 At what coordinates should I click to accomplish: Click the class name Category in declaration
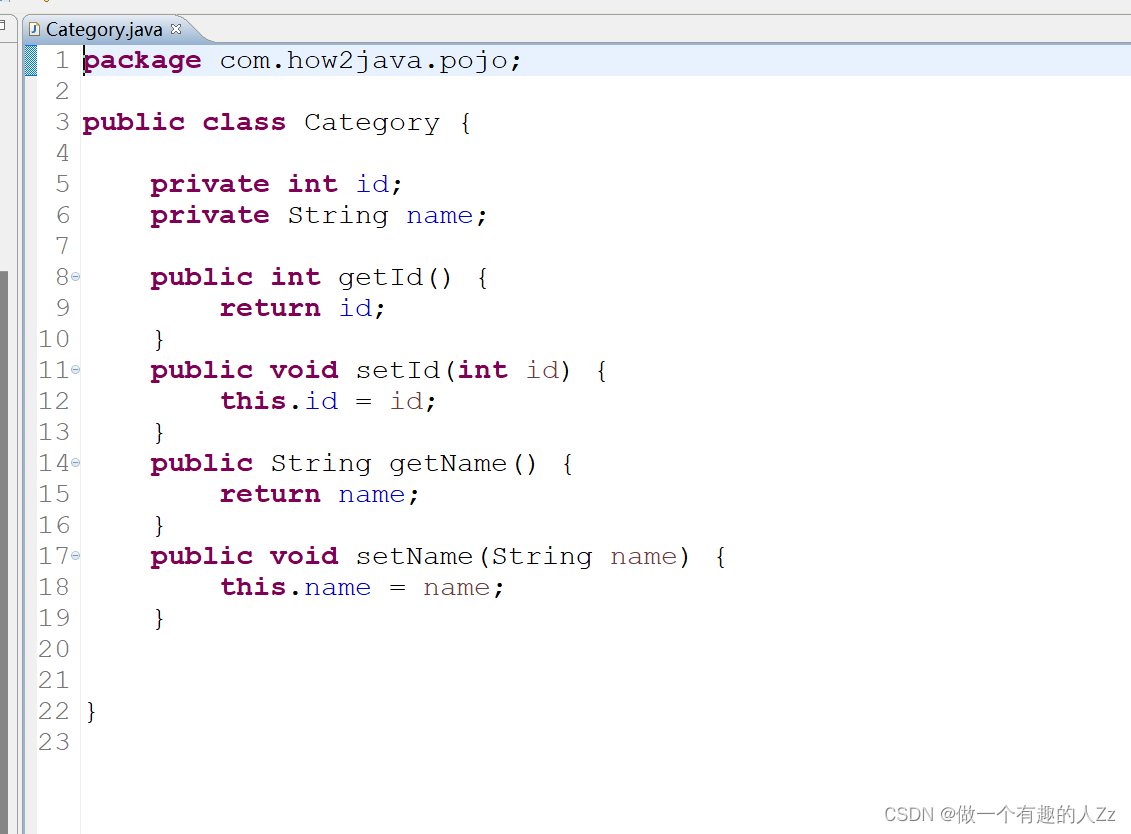[371, 123]
